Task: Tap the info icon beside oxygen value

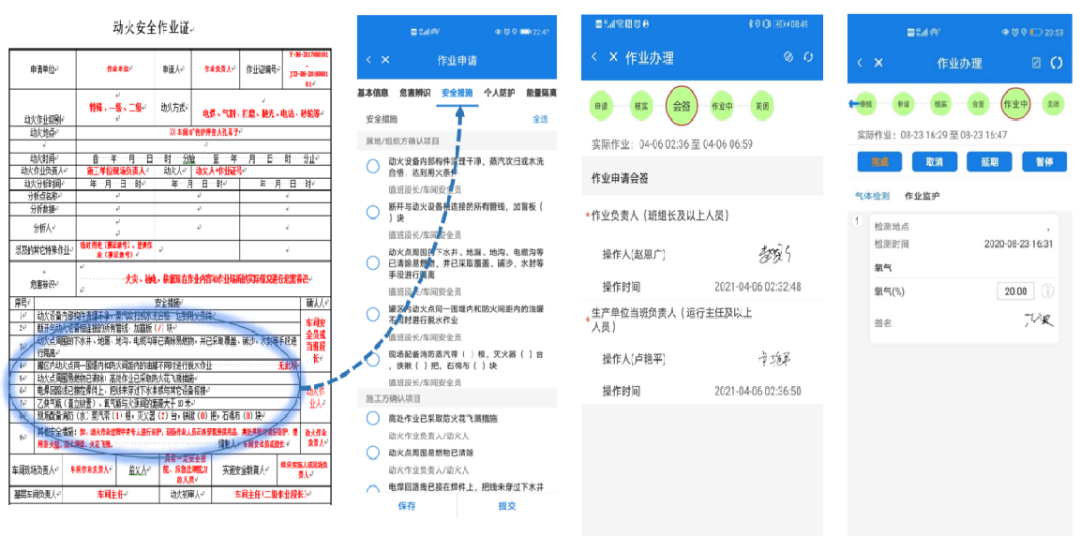Action: pyautogui.click(x=1048, y=291)
